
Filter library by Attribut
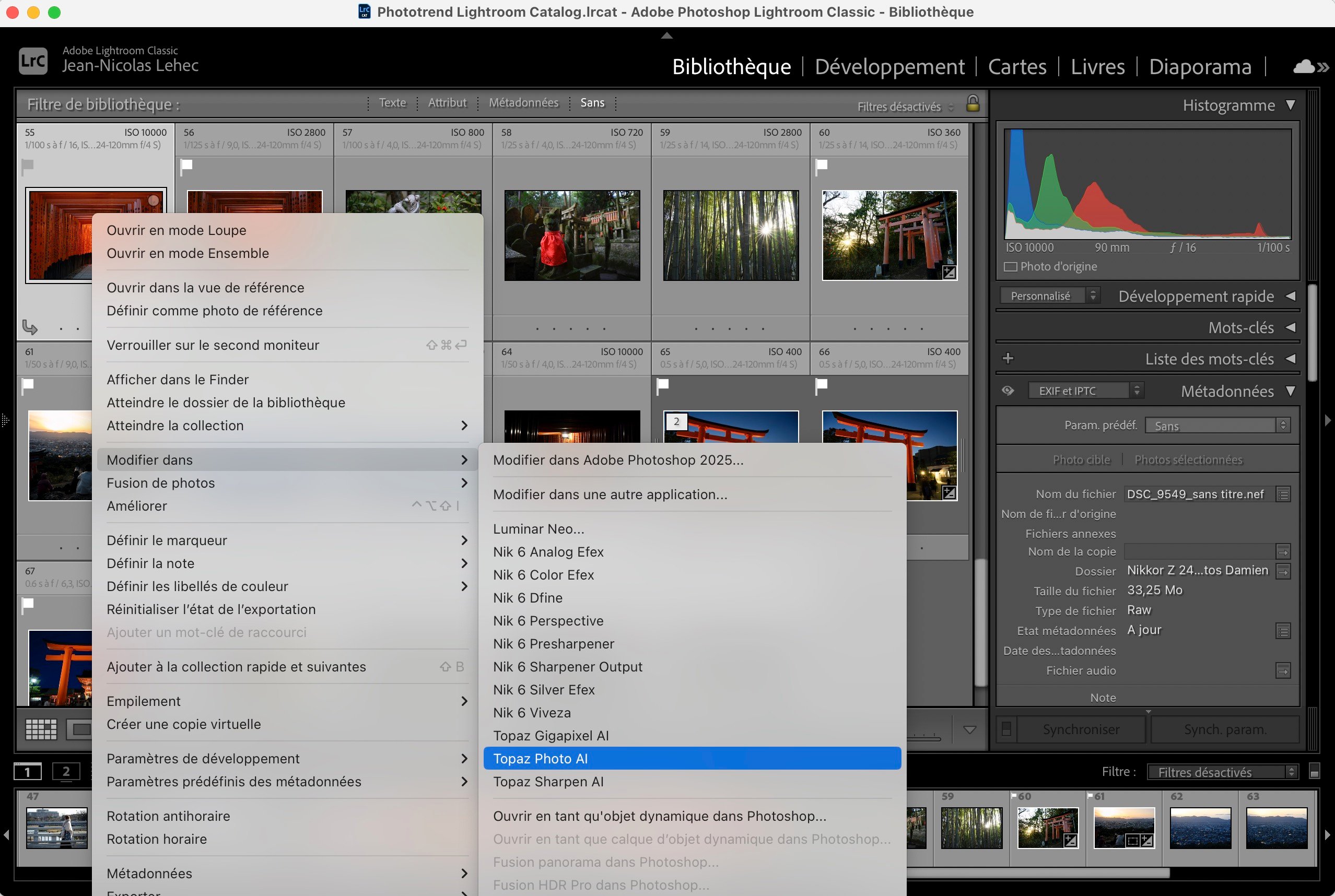click(x=447, y=103)
